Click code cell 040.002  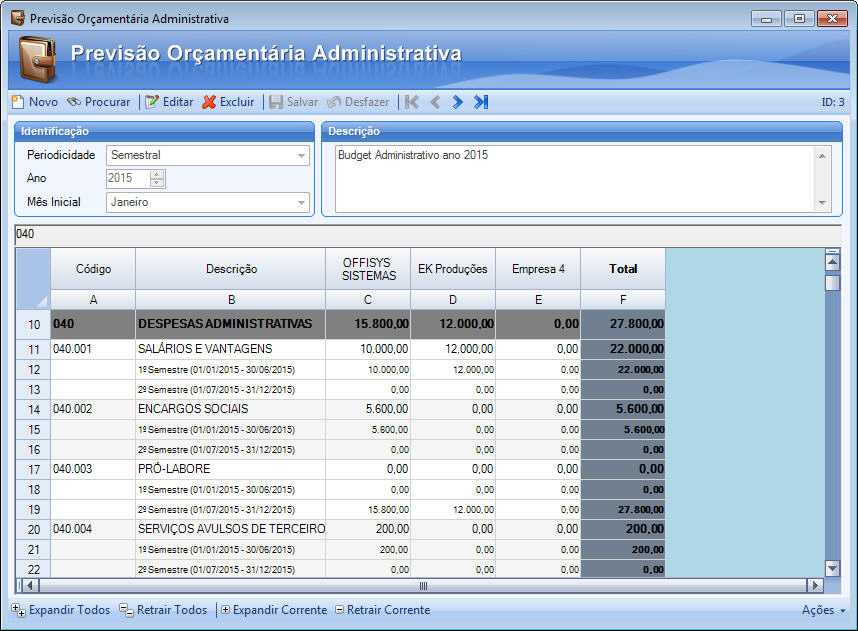(x=93, y=409)
